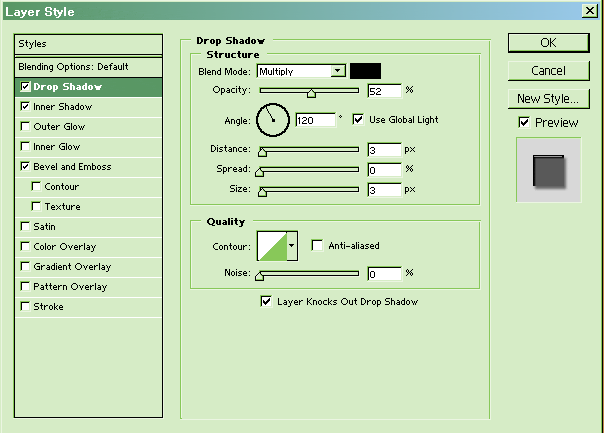The width and height of the screenshot is (604, 433).
Task: Toggle Use Global Light checkbox
Action: click(358, 120)
